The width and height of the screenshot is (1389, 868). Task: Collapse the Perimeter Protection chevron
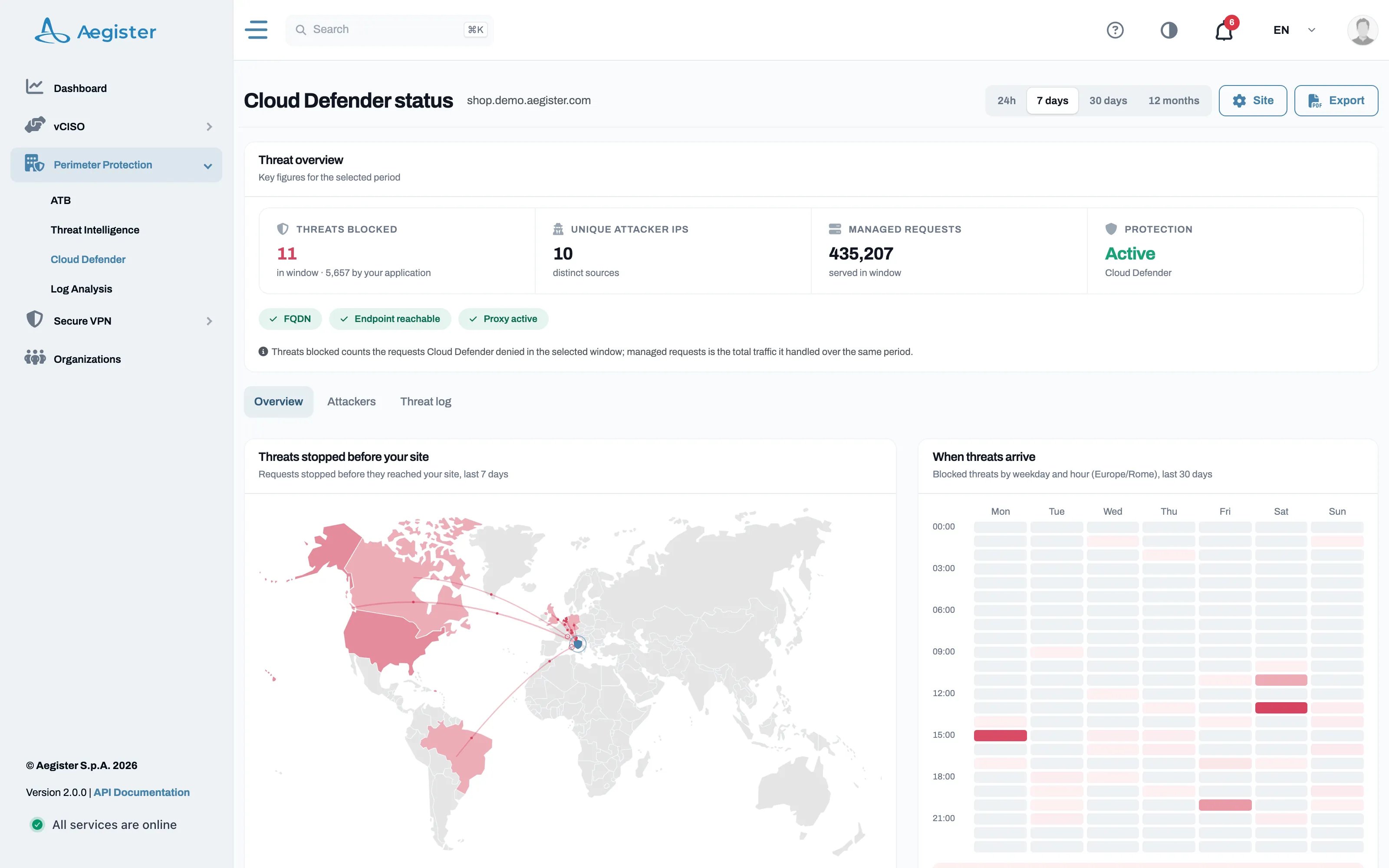pyautogui.click(x=208, y=166)
